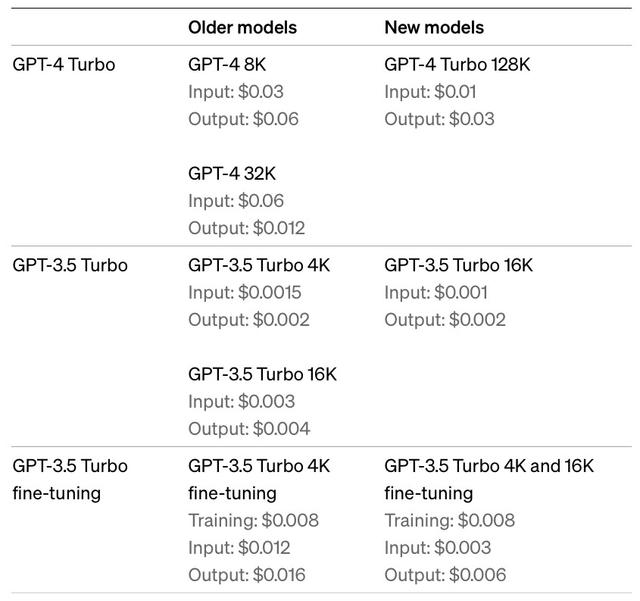This screenshot has height=601, width=640.
Task: Click new GPT-3.5 Turbo 16K model name
Action: click(458, 265)
